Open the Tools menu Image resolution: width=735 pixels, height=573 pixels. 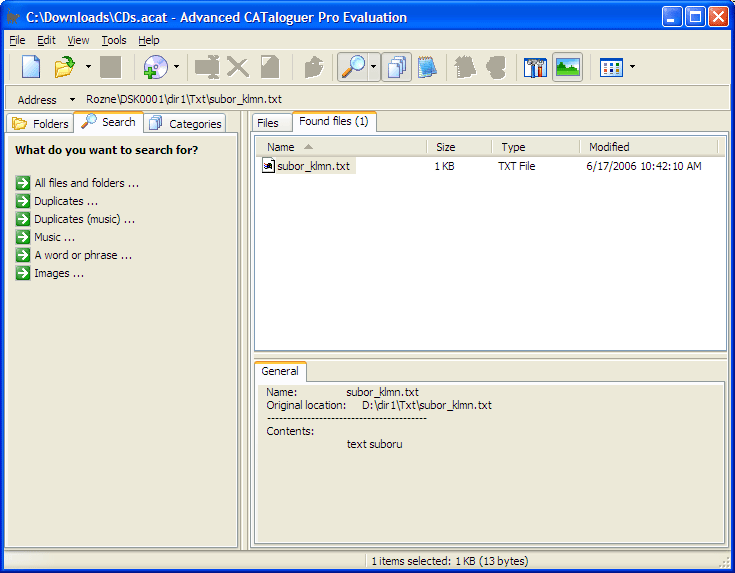[114, 40]
